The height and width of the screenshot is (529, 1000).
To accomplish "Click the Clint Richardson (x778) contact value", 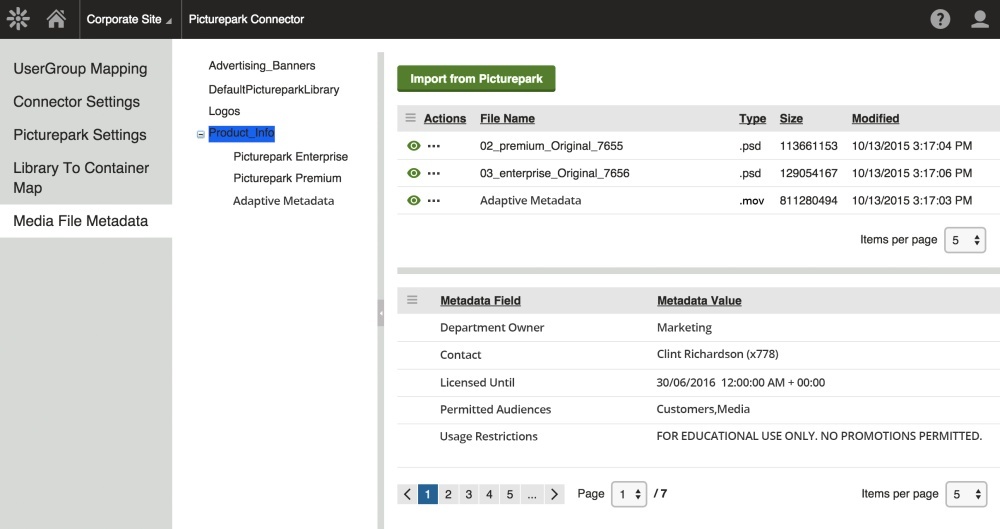I will (717, 354).
